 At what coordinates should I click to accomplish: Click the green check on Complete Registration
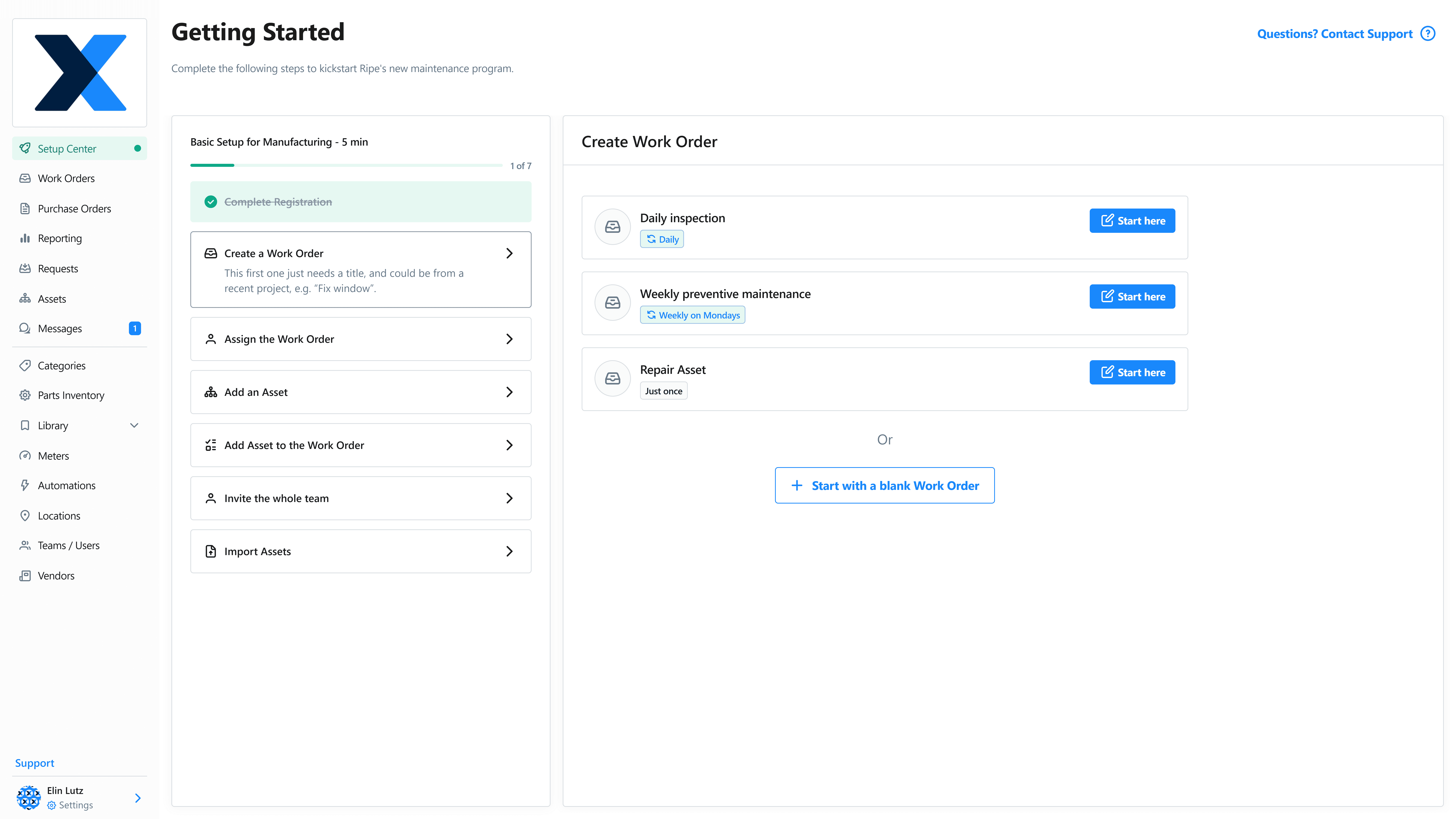coord(211,202)
